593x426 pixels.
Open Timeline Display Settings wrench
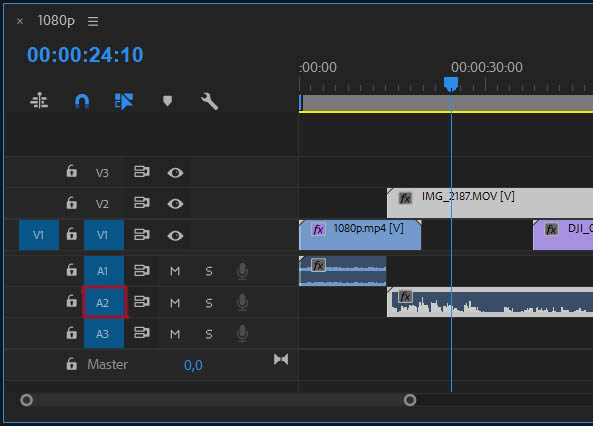[x=209, y=101]
